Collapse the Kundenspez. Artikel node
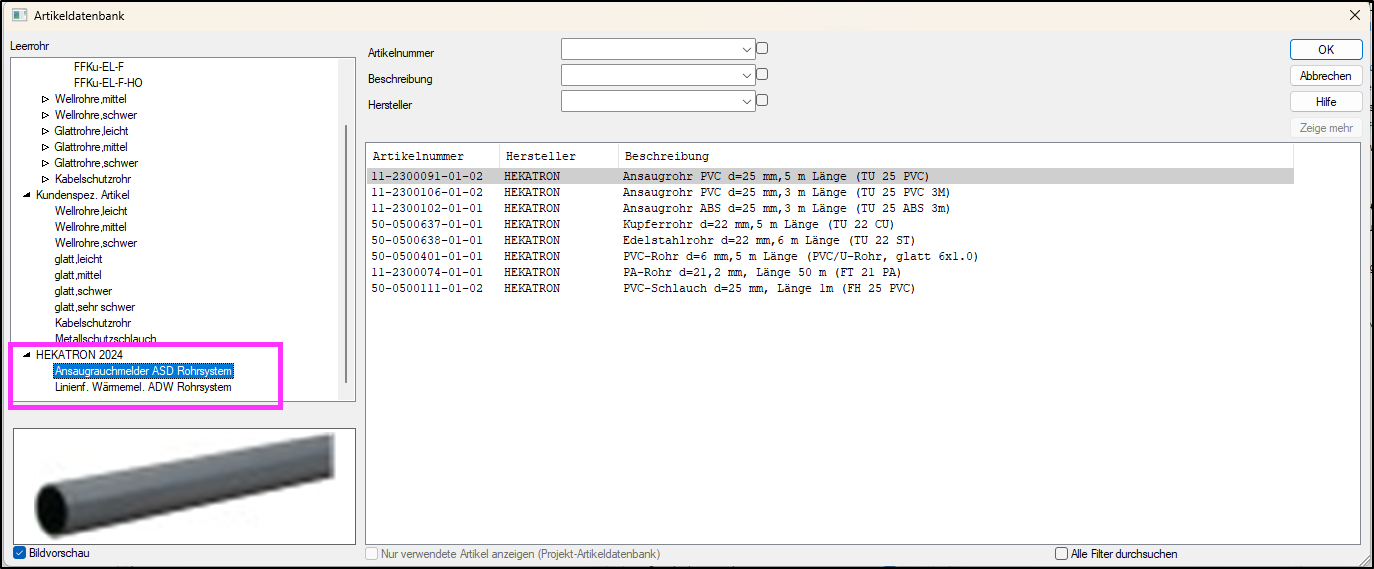This screenshot has height=569, width=1374. coord(26,195)
